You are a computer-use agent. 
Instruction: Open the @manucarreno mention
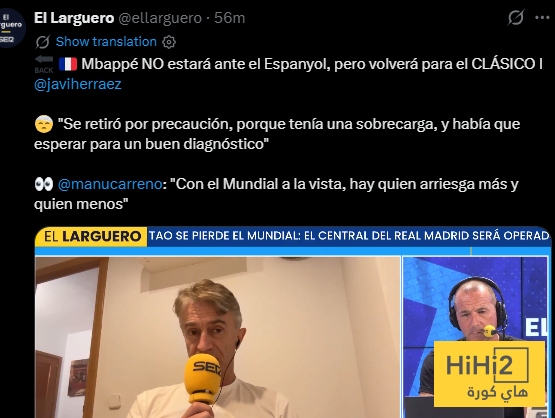point(110,184)
